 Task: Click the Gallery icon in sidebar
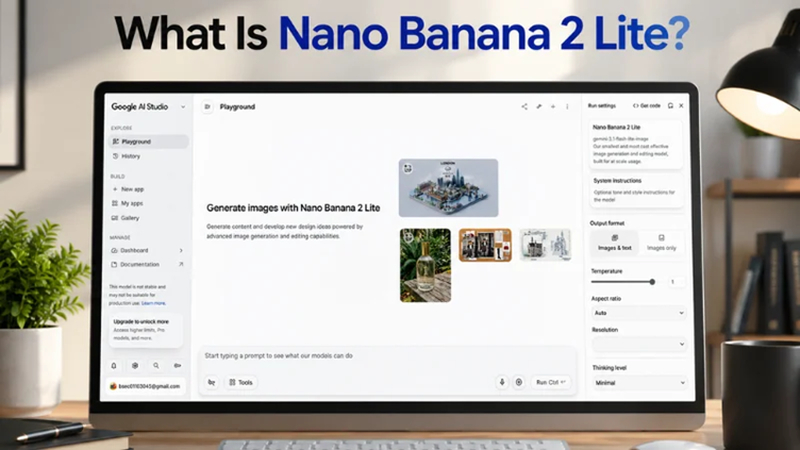click(115, 218)
